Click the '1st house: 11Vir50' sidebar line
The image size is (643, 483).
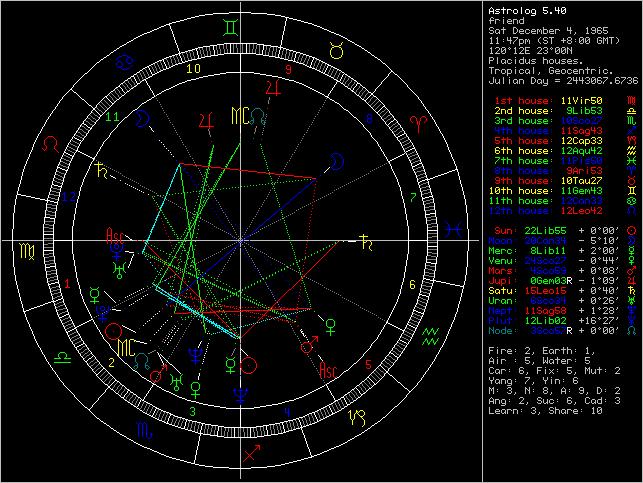[x=554, y=101]
